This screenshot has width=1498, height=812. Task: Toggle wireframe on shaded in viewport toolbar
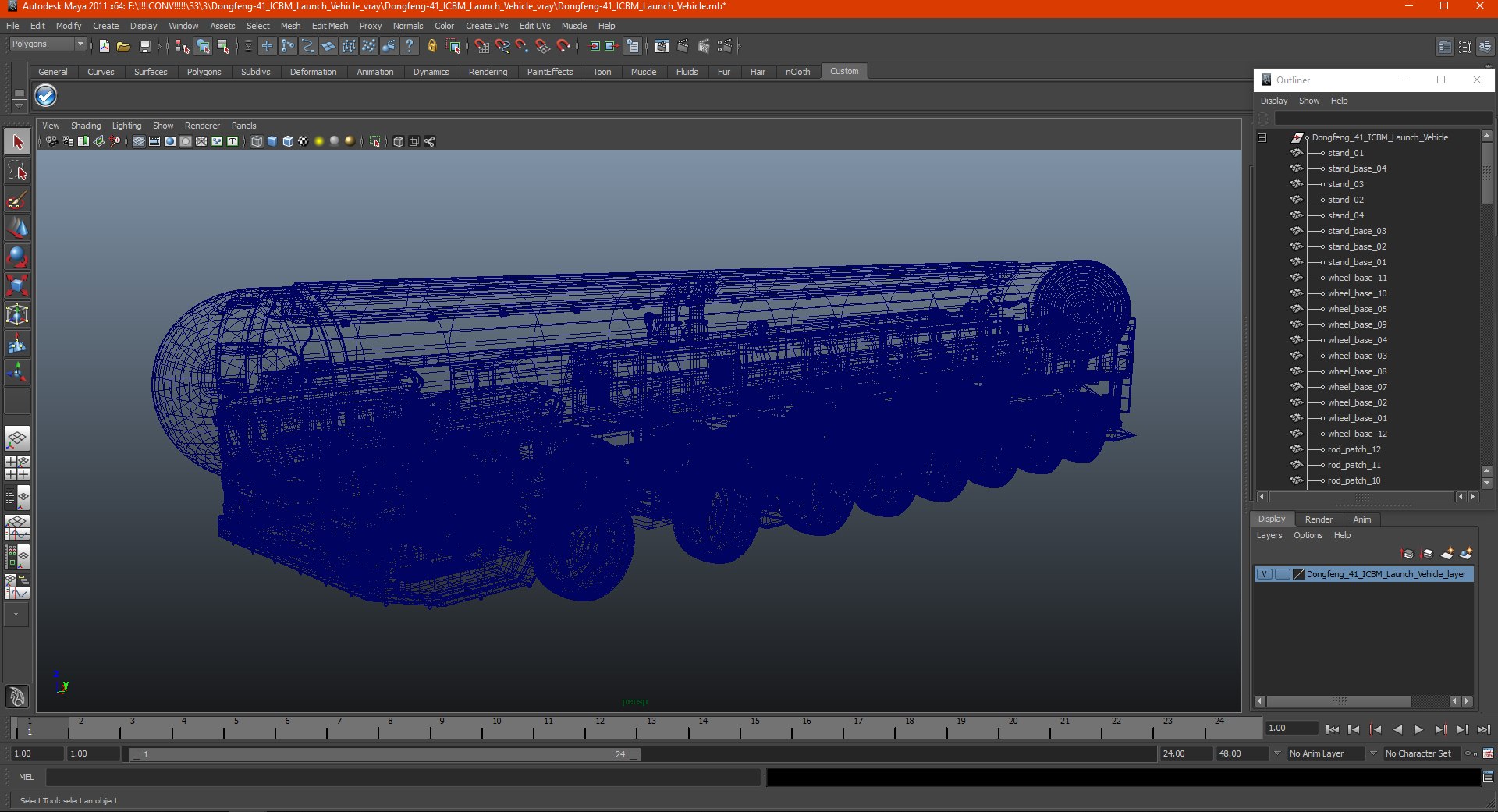288,141
